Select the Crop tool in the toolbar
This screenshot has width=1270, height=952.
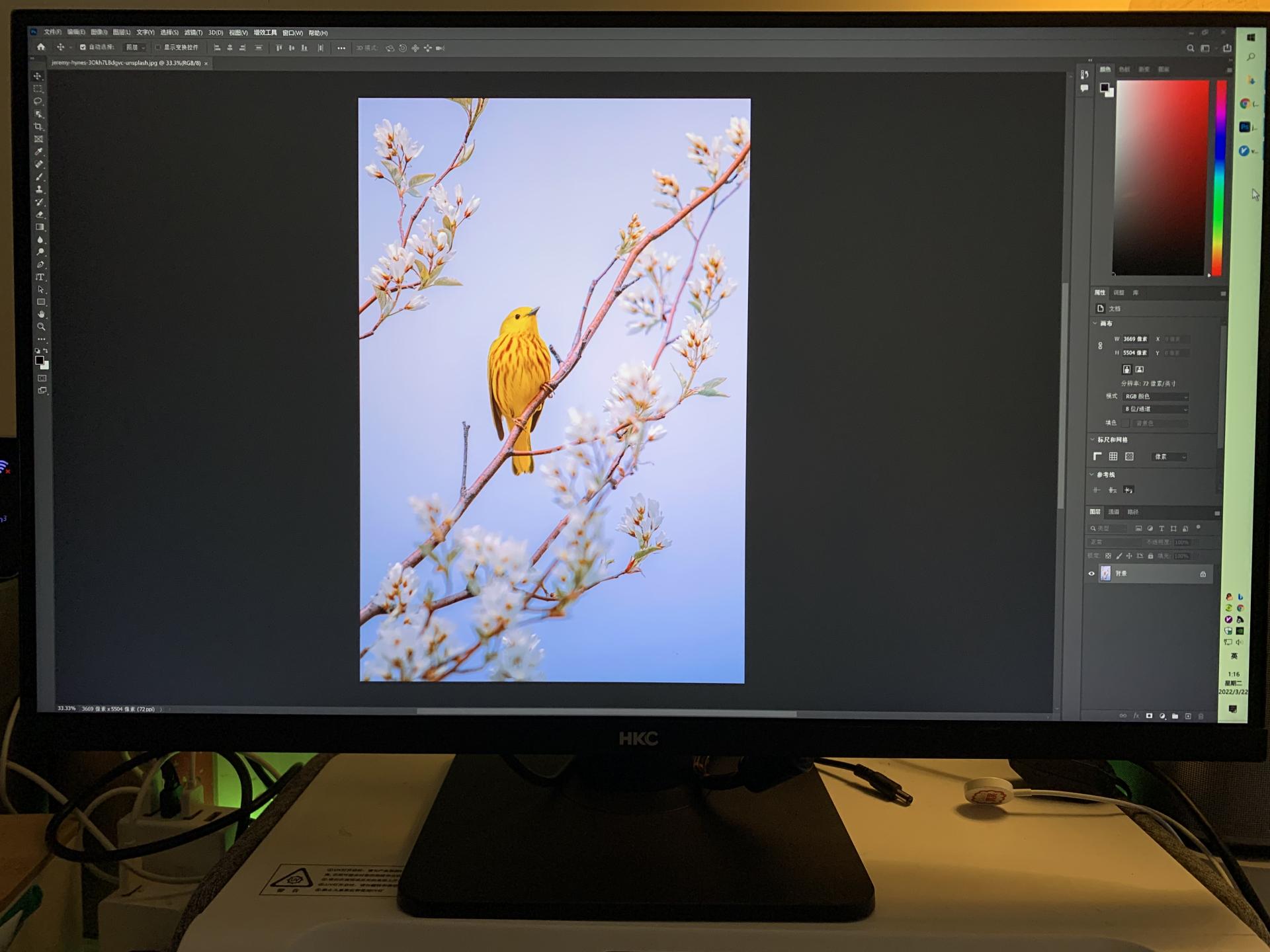[x=38, y=126]
